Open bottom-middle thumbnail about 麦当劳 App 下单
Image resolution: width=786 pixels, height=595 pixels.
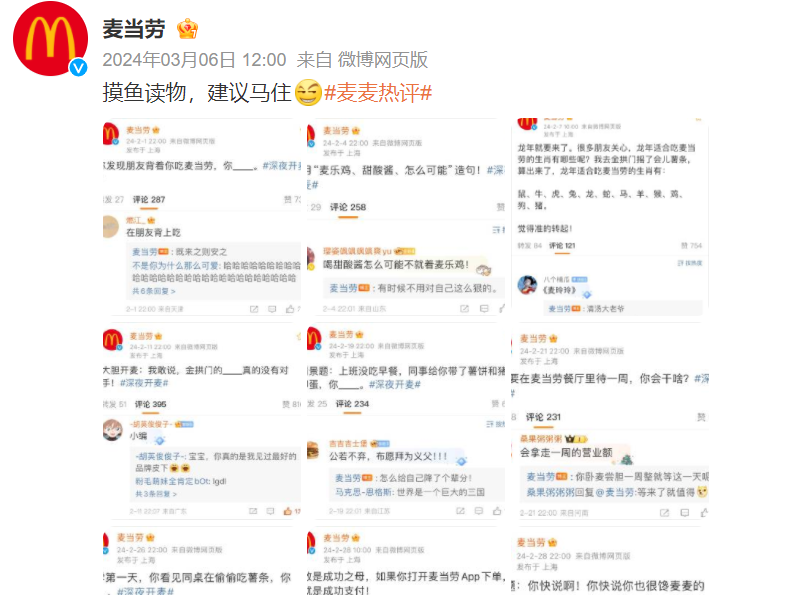(406, 561)
